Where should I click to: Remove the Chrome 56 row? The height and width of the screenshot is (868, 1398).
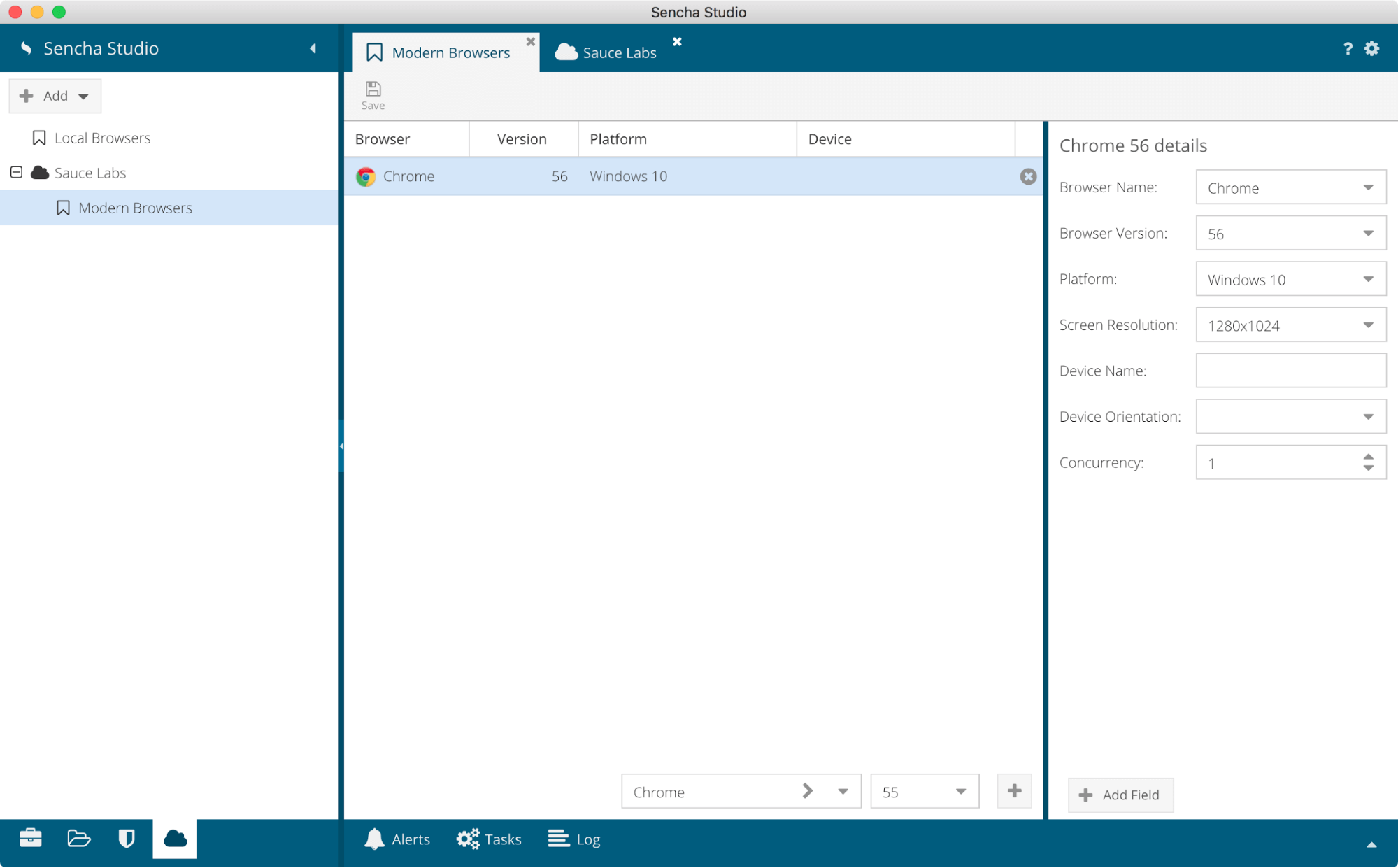coord(1027,176)
